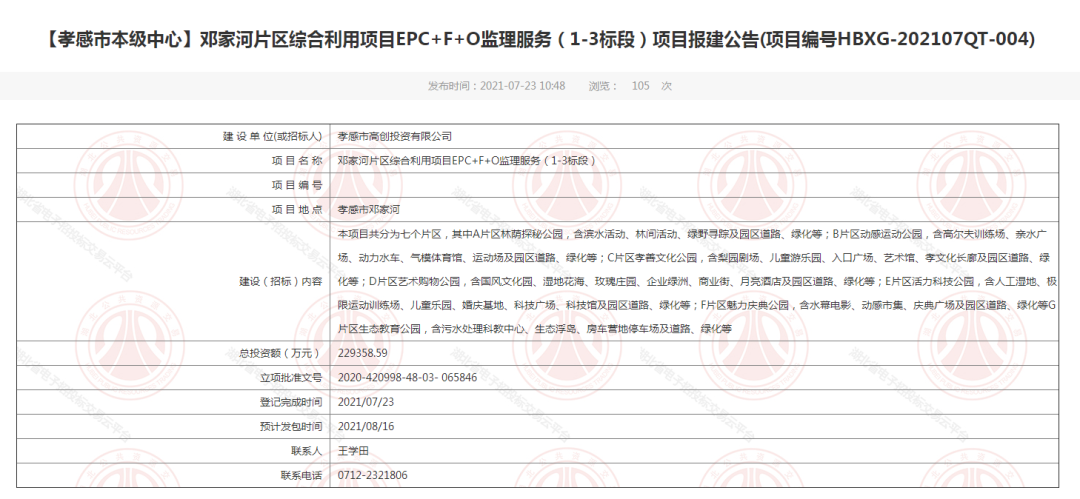Click the publish time 2021-07-23 10:48
1080x499 pixels.
click(x=496, y=86)
